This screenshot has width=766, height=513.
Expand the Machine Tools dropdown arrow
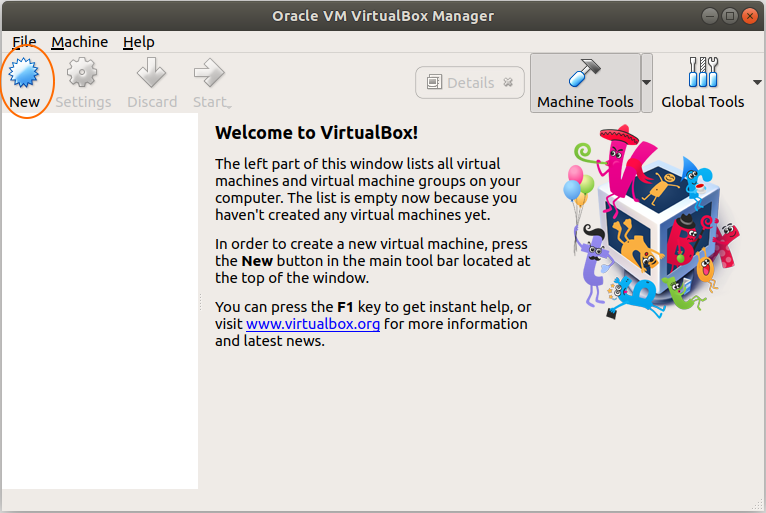(x=646, y=83)
